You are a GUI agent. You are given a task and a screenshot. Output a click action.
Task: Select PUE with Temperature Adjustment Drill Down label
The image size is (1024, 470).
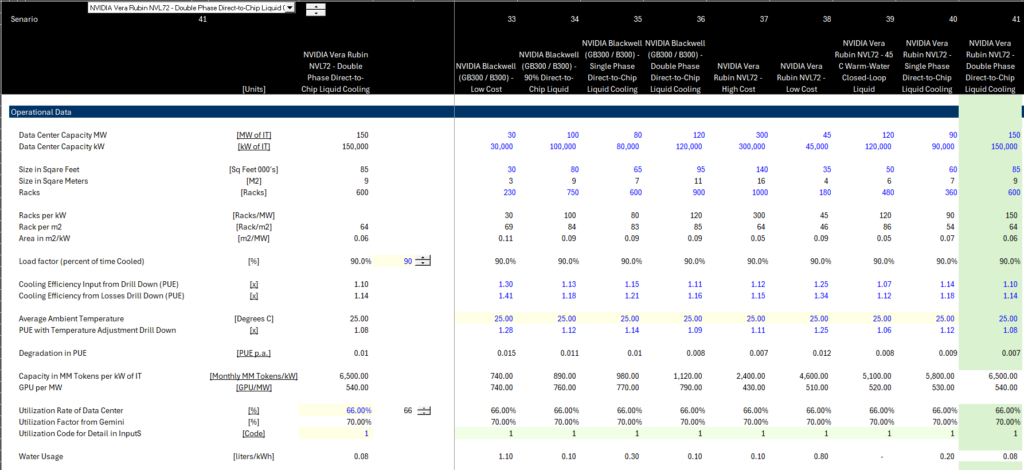tap(97, 330)
